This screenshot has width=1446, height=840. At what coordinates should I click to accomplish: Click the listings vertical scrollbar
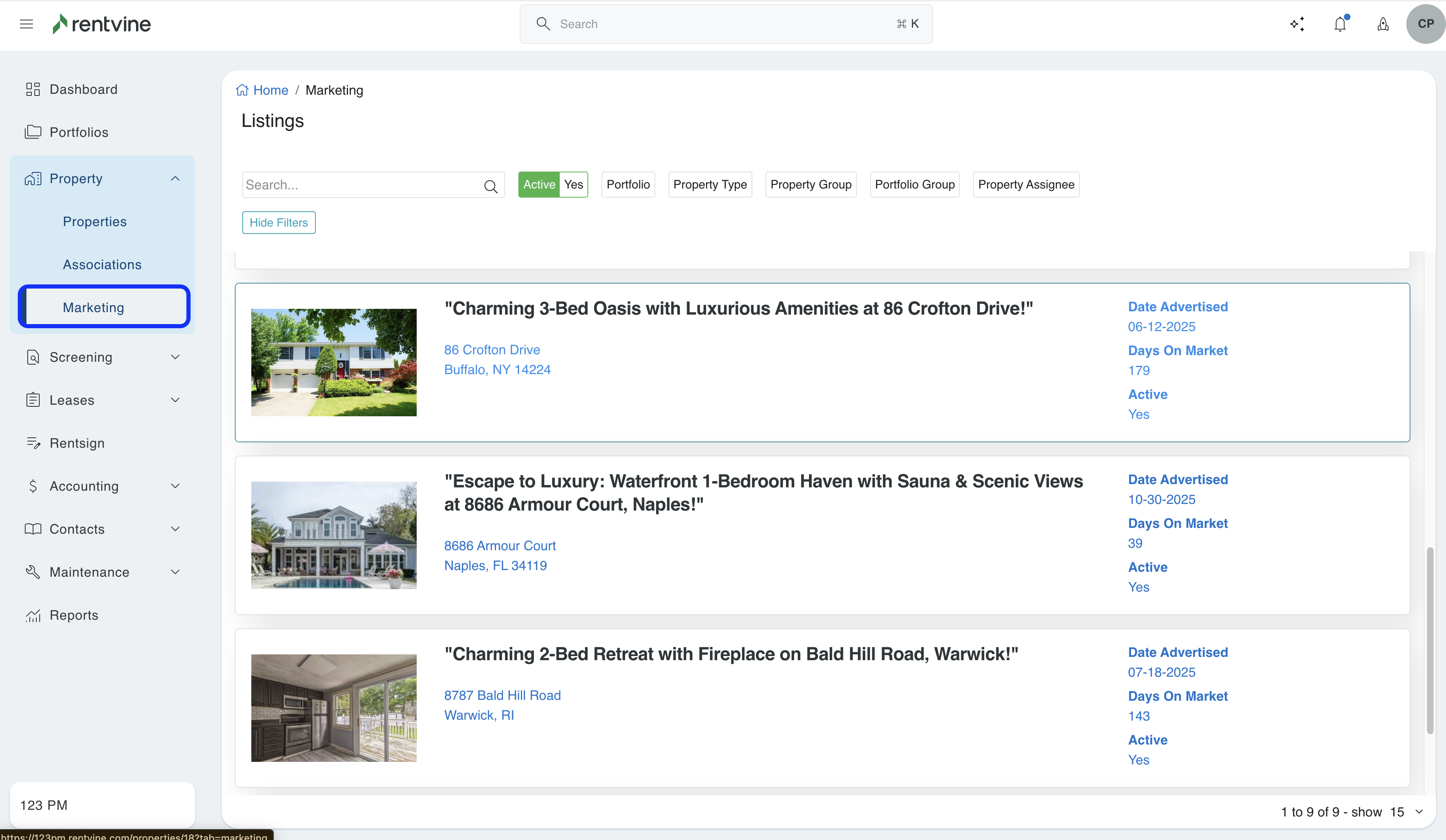[1430, 640]
